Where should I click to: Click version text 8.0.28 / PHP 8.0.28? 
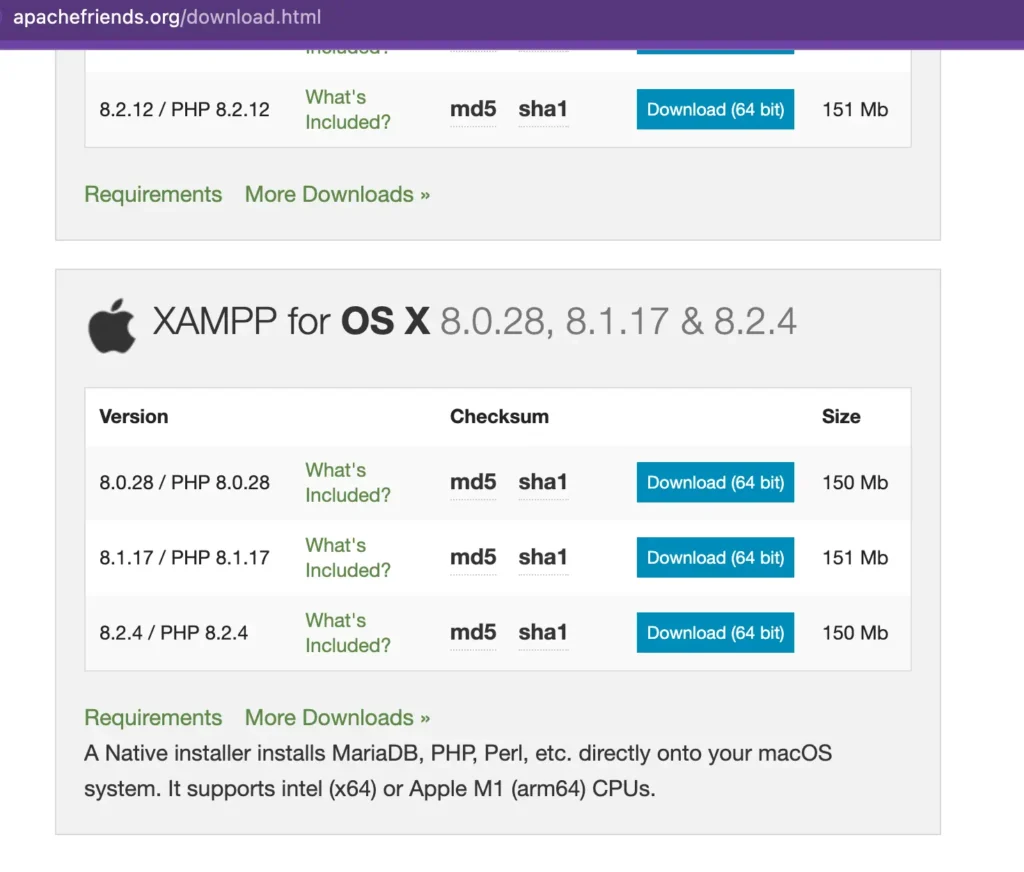(184, 483)
